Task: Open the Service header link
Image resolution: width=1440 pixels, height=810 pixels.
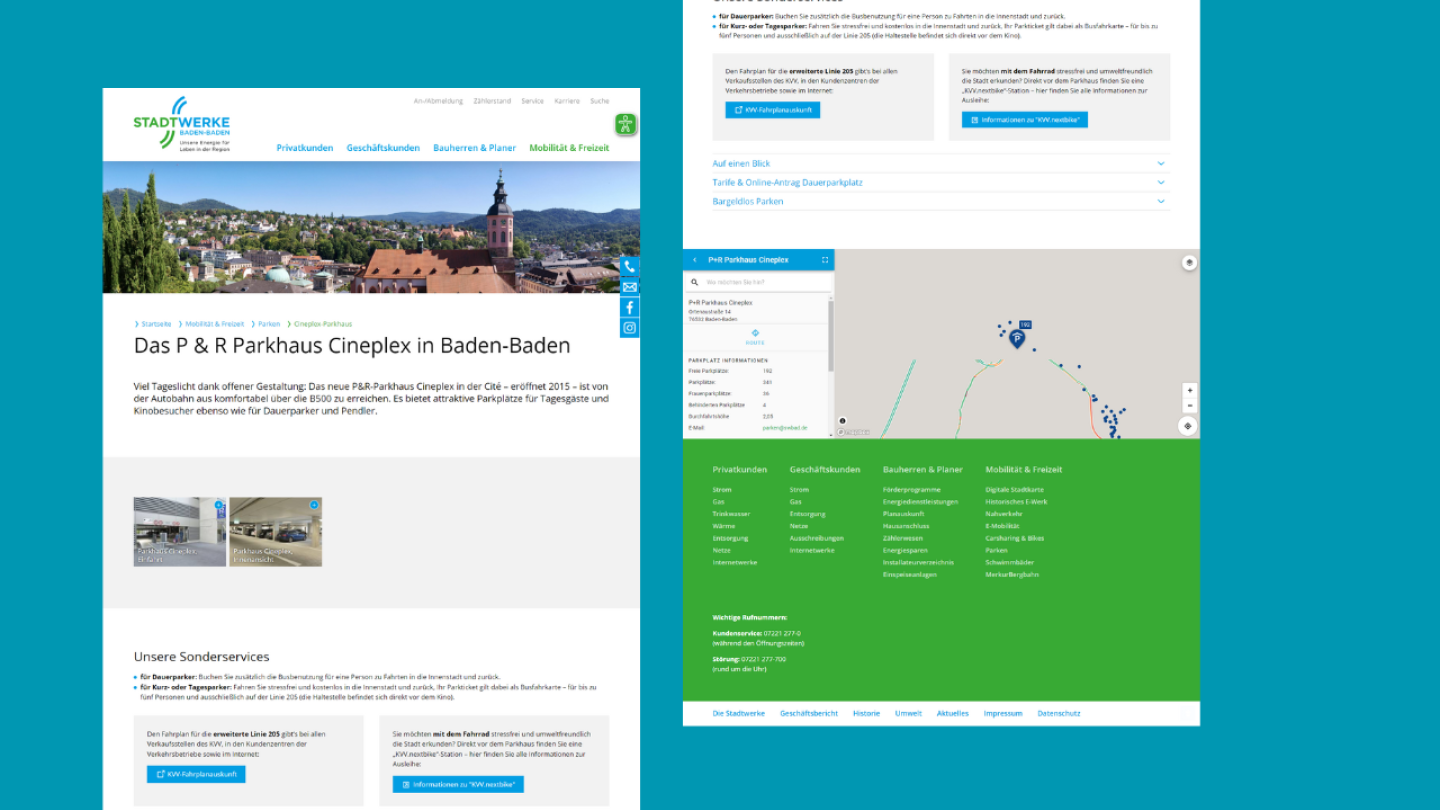Action: coord(532,101)
